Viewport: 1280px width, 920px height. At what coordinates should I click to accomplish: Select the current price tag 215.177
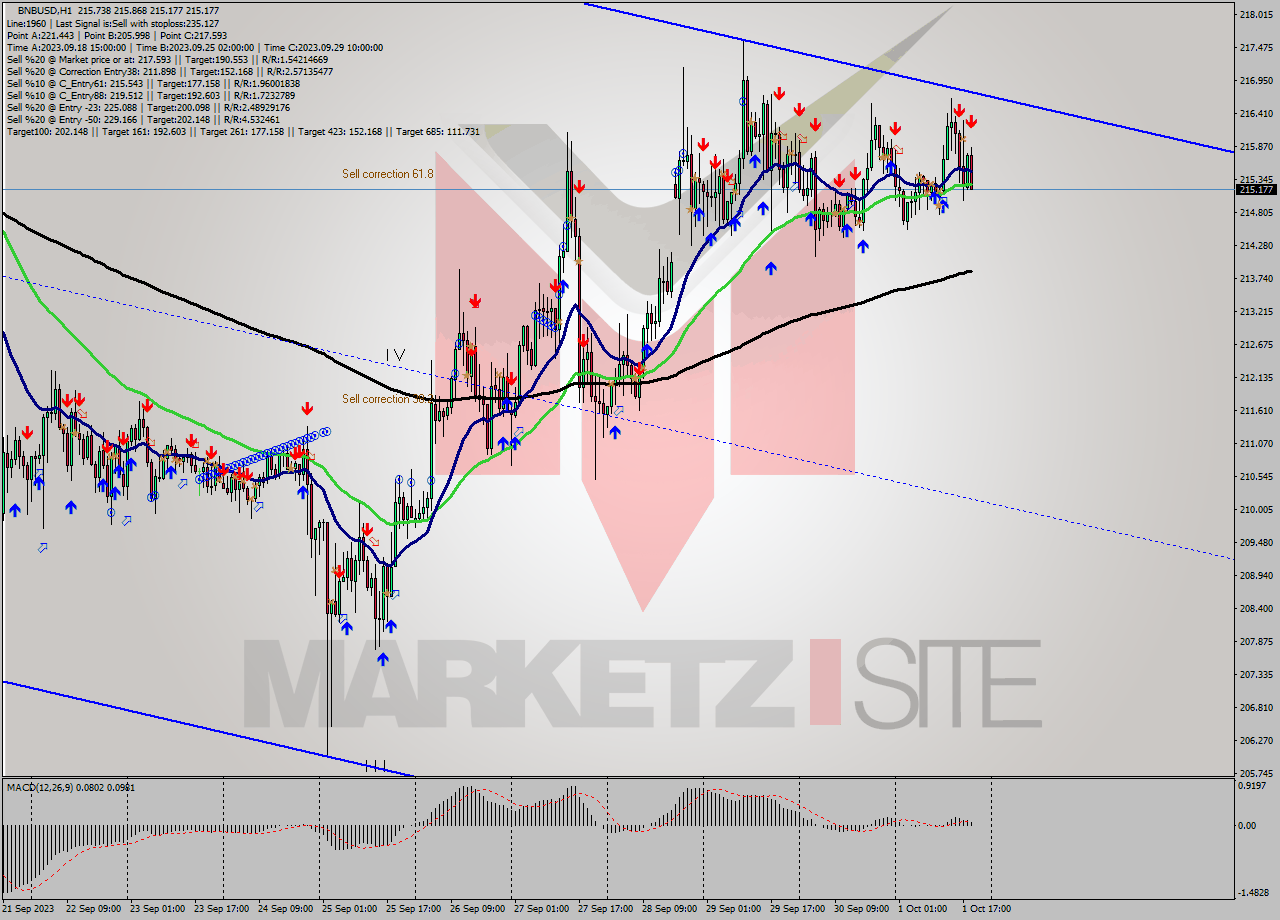pyautogui.click(x=1256, y=189)
